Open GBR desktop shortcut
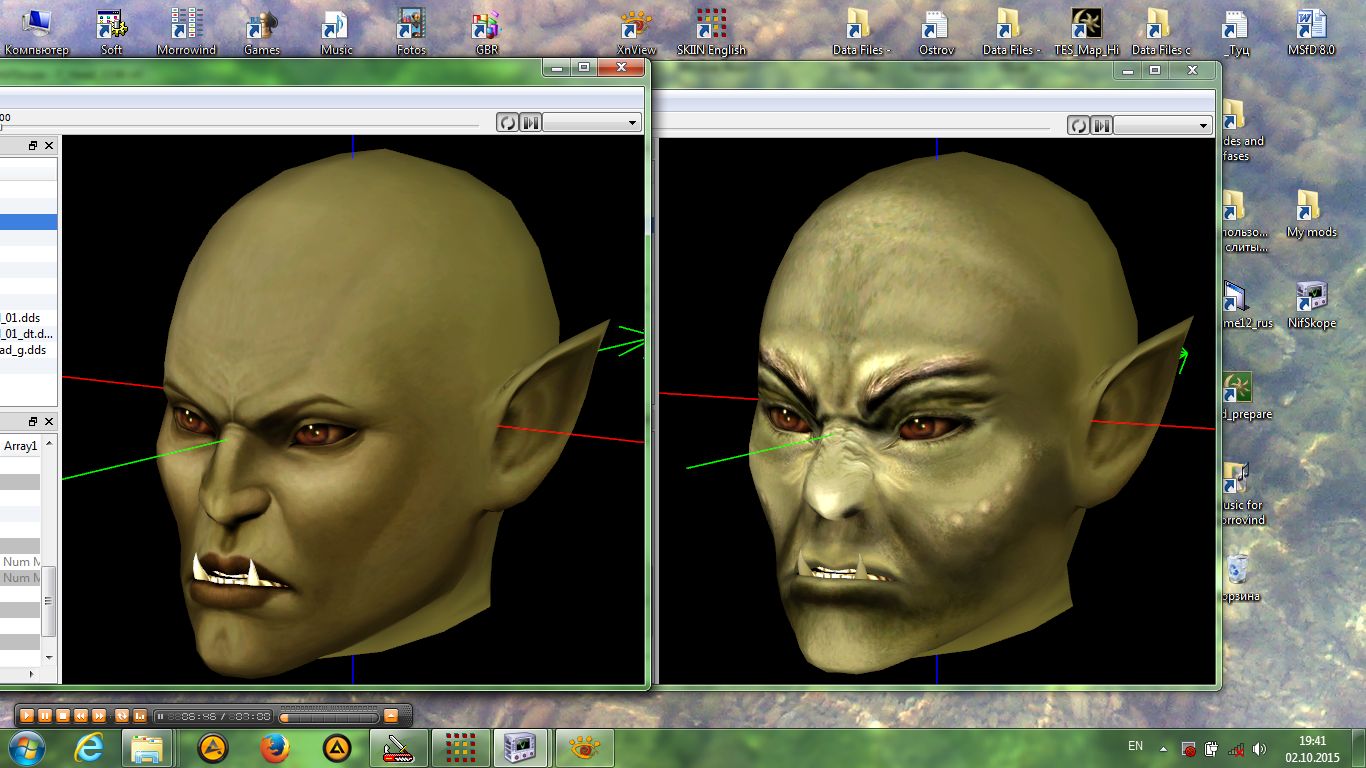 click(x=486, y=30)
